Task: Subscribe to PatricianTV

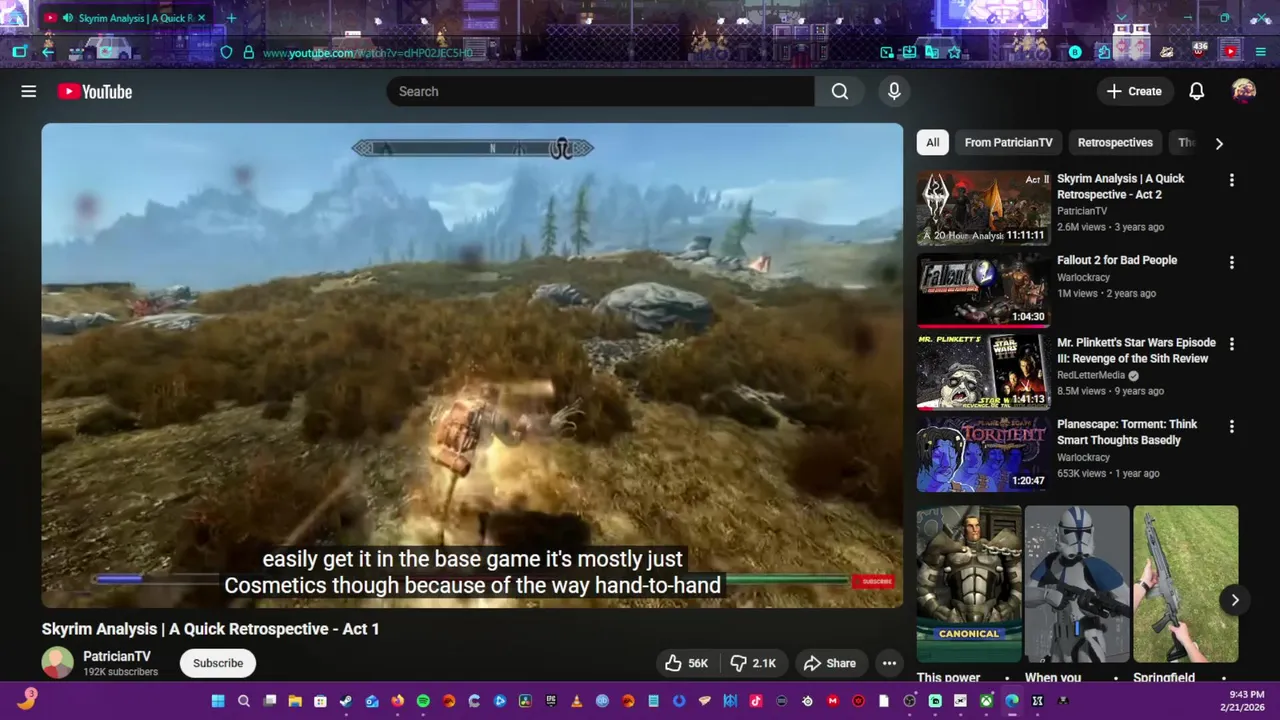Action: pyautogui.click(x=218, y=663)
